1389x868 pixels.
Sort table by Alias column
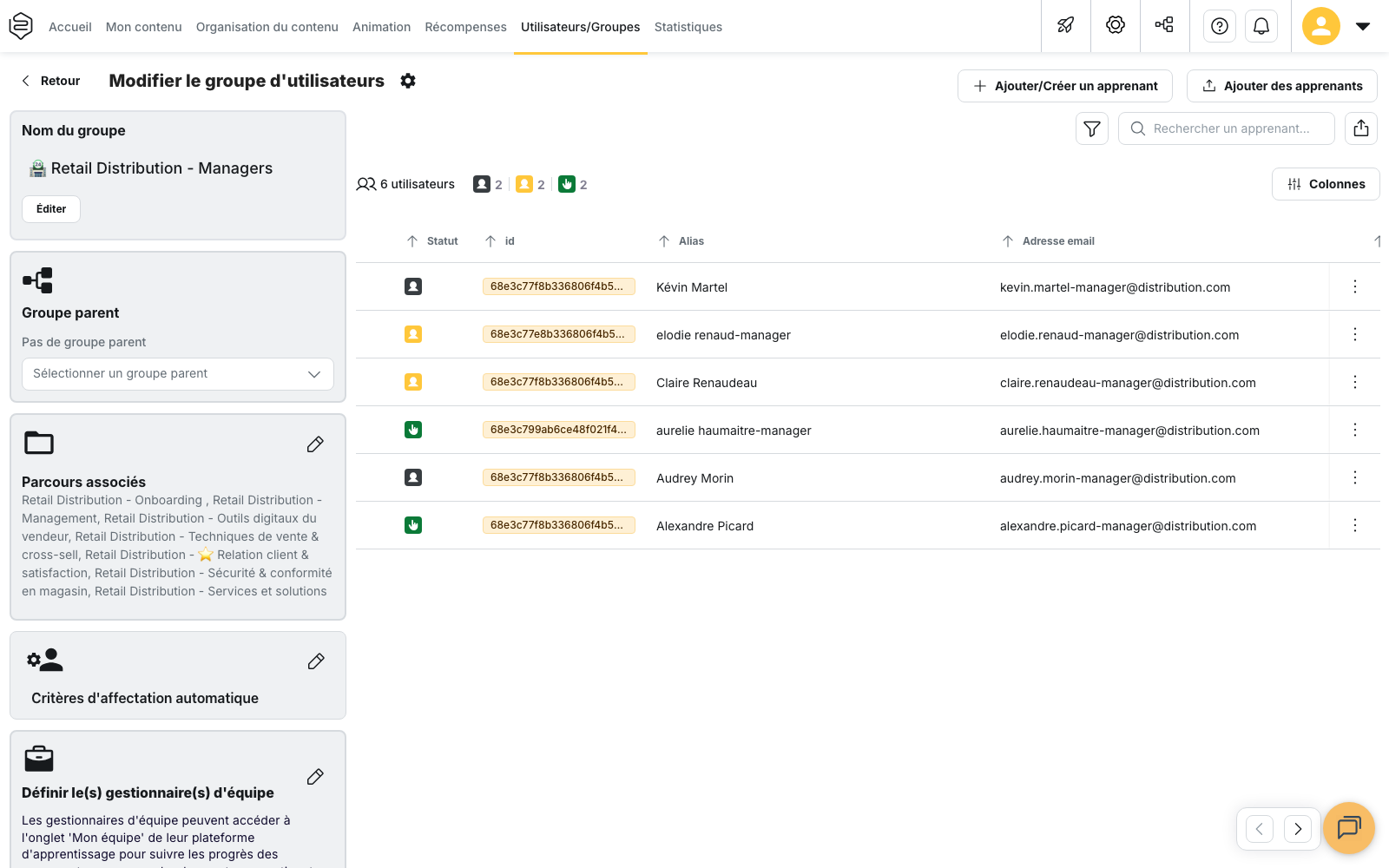(681, 241)
